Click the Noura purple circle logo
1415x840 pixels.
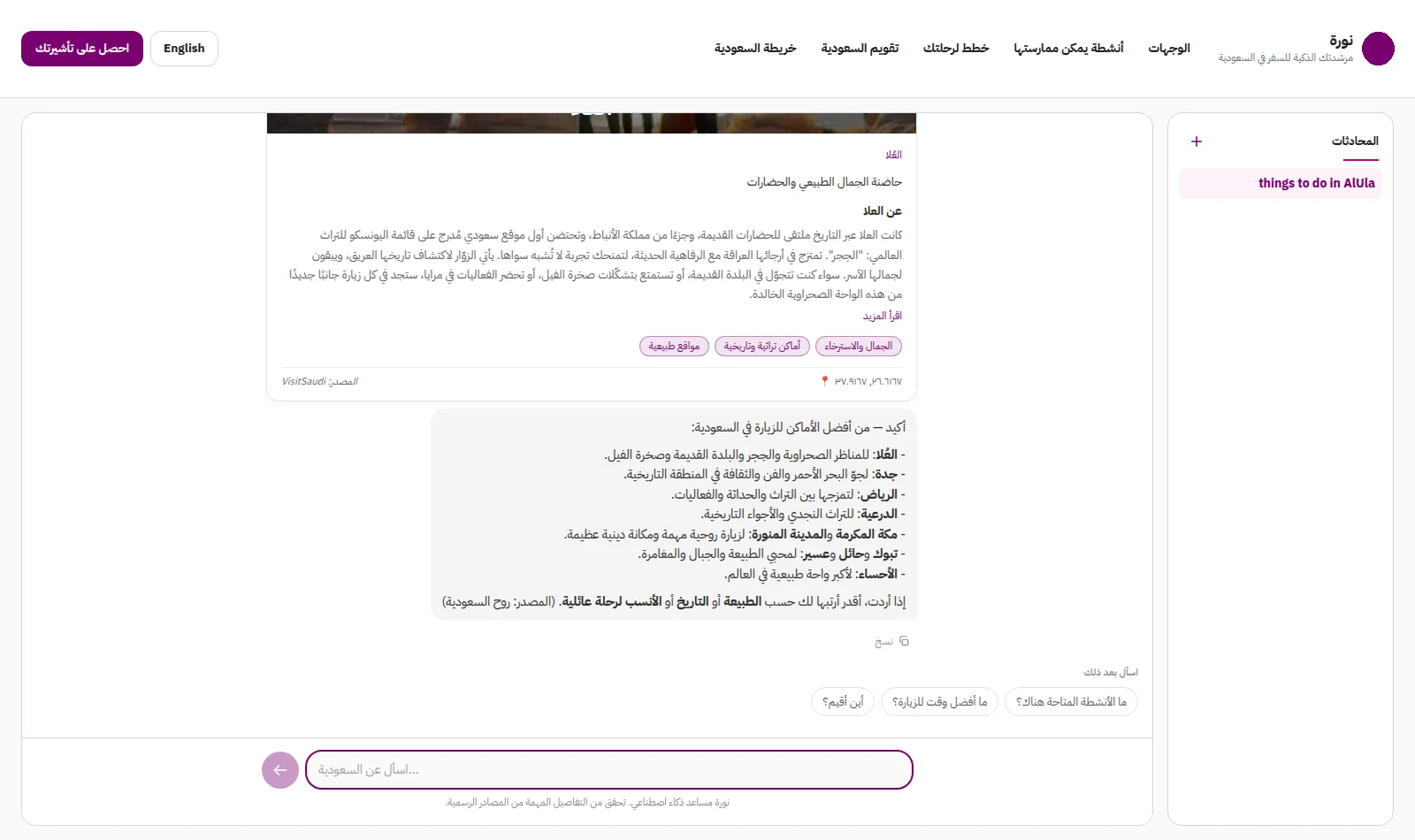click(x=1378, y=49)
